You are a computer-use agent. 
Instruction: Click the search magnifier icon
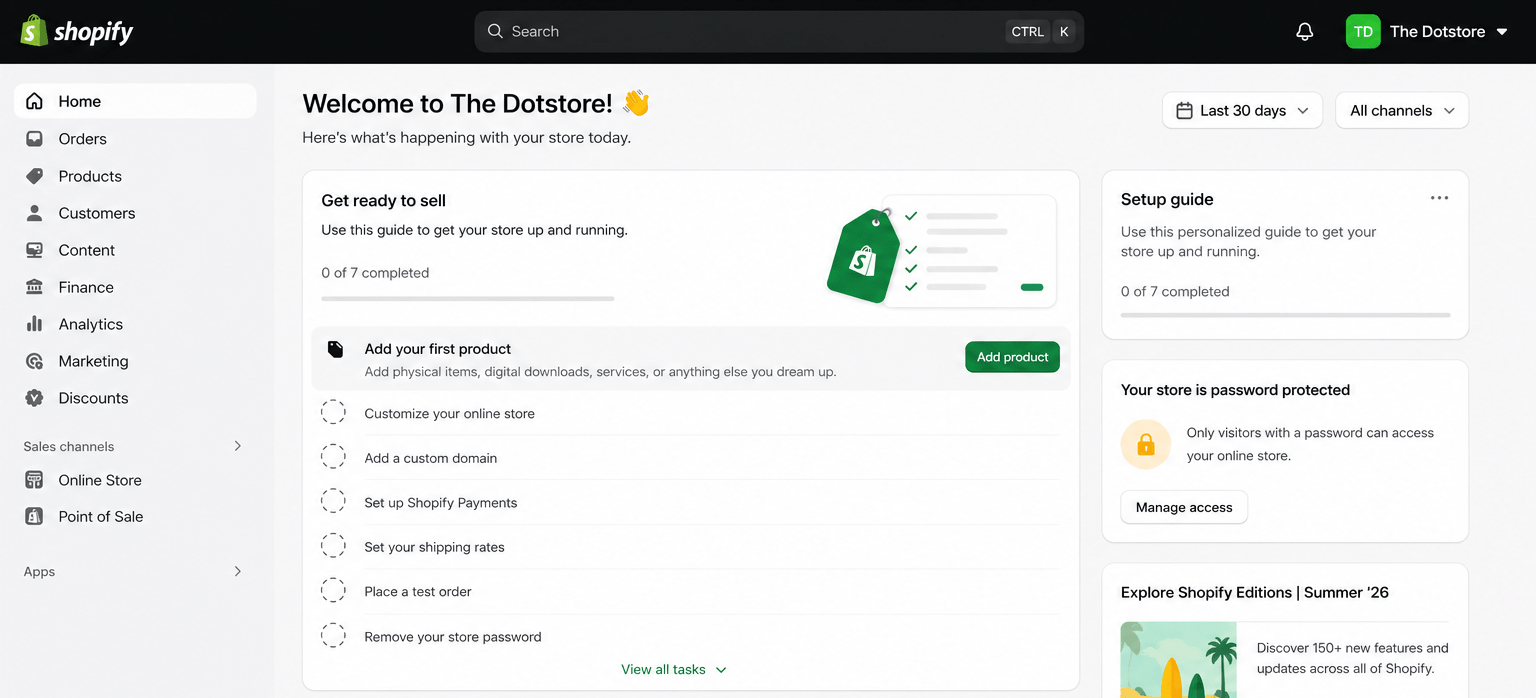click(495, 31)
